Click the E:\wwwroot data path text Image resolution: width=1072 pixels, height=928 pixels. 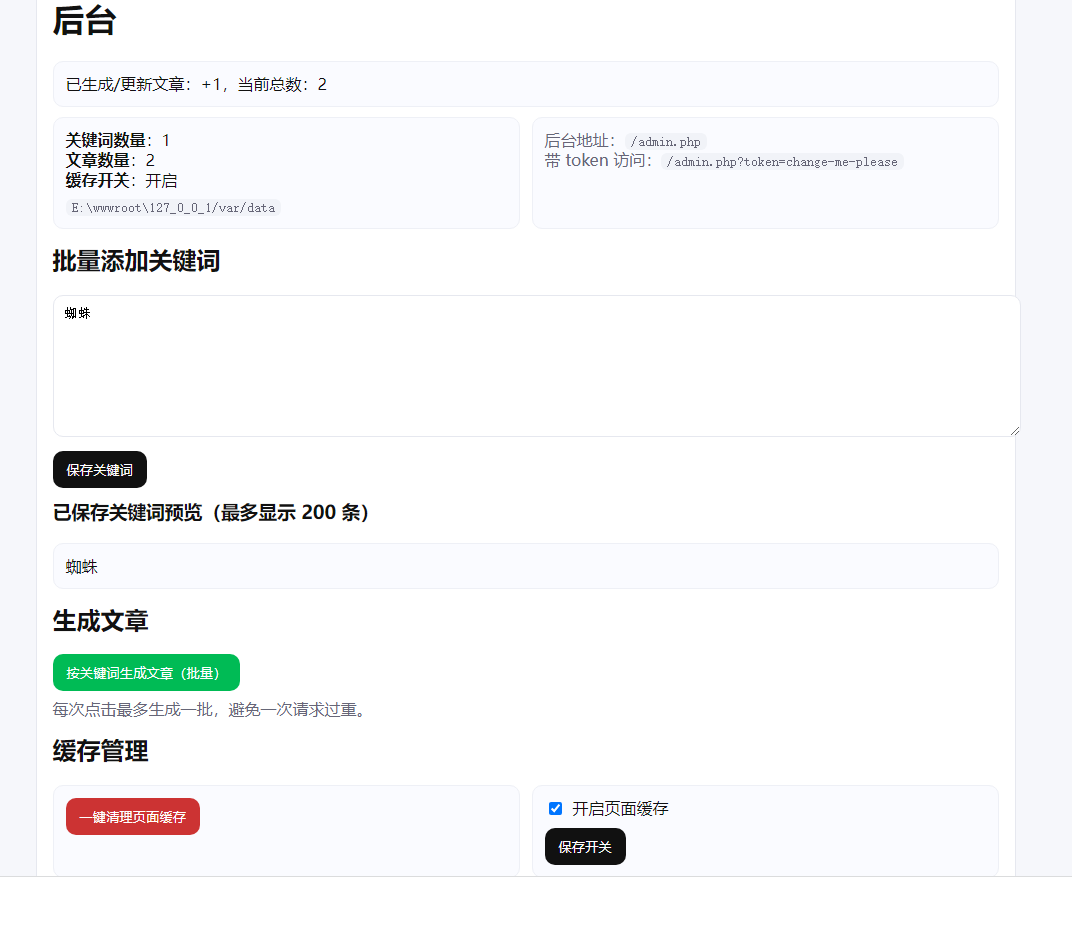173,208
